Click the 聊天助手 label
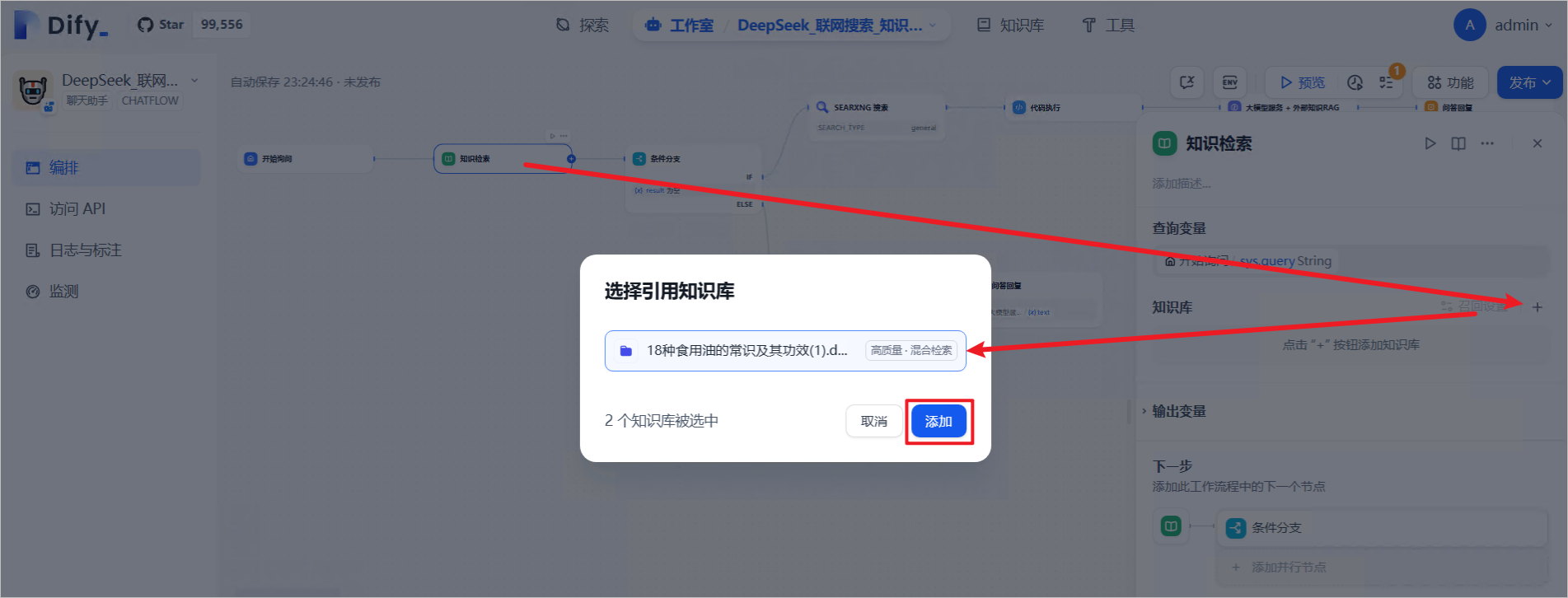This screenshot has width=1568, height=598. [87, 100]
